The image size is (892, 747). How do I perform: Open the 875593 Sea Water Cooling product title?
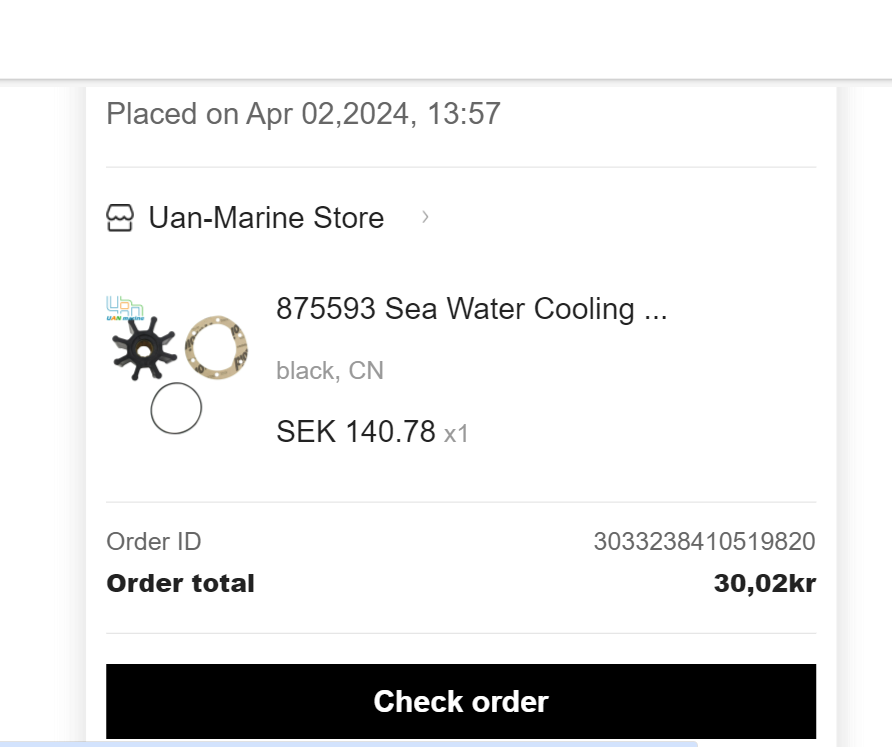[x=455, y=310]
